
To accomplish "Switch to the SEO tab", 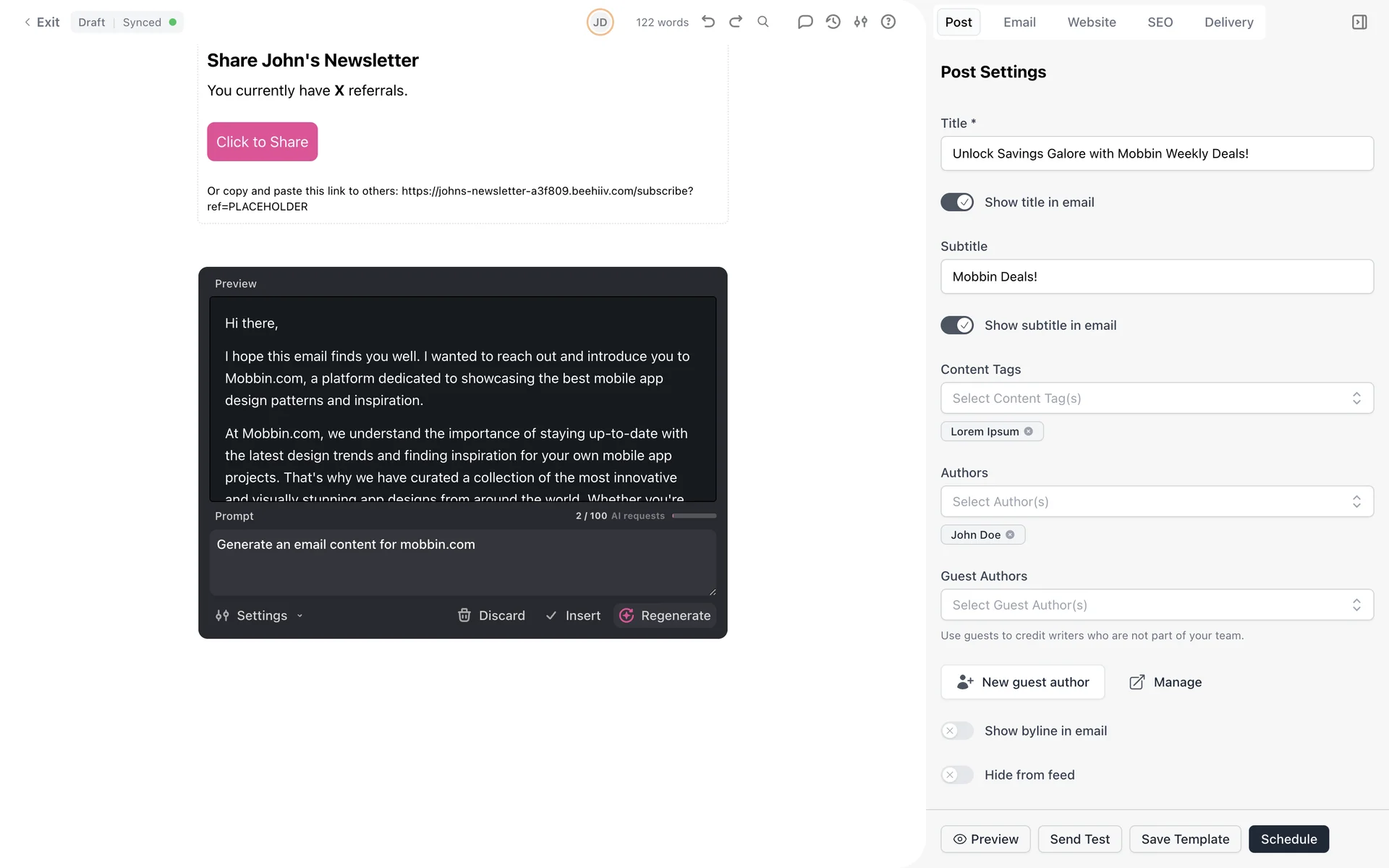I will pyautogui.click(x=1160, y=22).
